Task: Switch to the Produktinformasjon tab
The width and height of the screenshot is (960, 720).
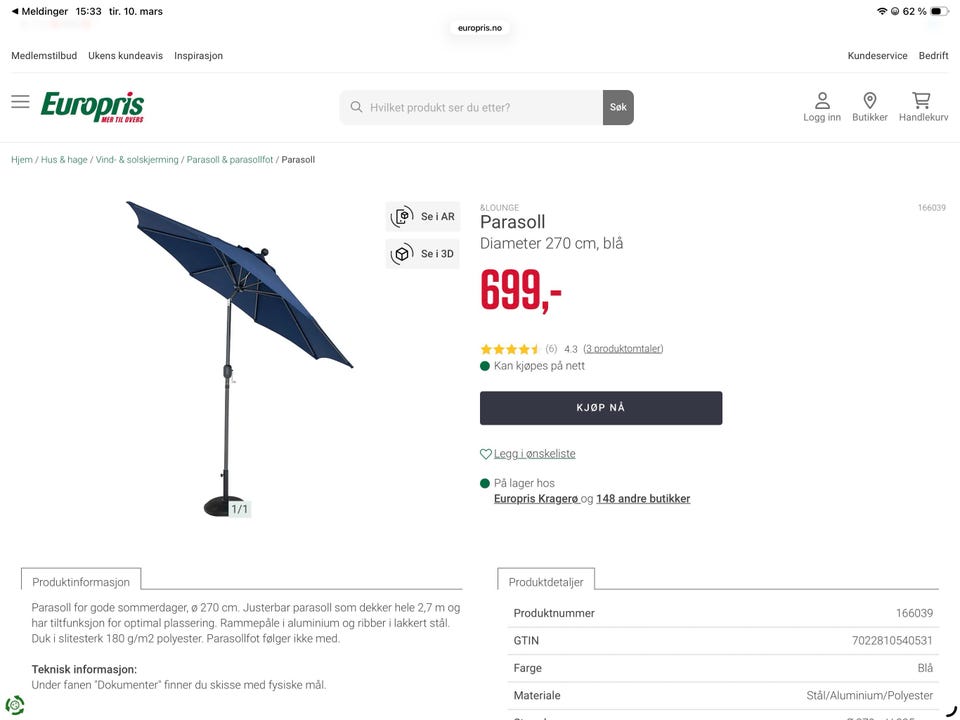Action: point(81,581)
